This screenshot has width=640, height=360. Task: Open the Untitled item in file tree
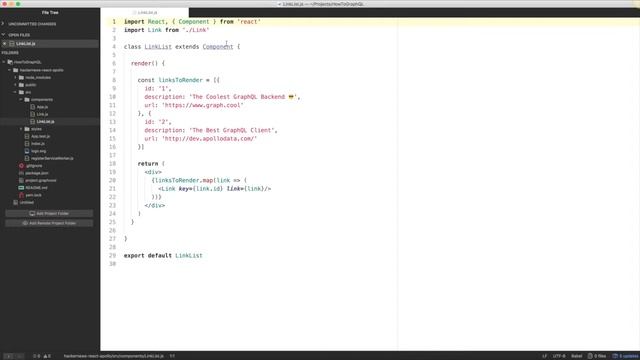pyautogui.click(x=27, y=202)
